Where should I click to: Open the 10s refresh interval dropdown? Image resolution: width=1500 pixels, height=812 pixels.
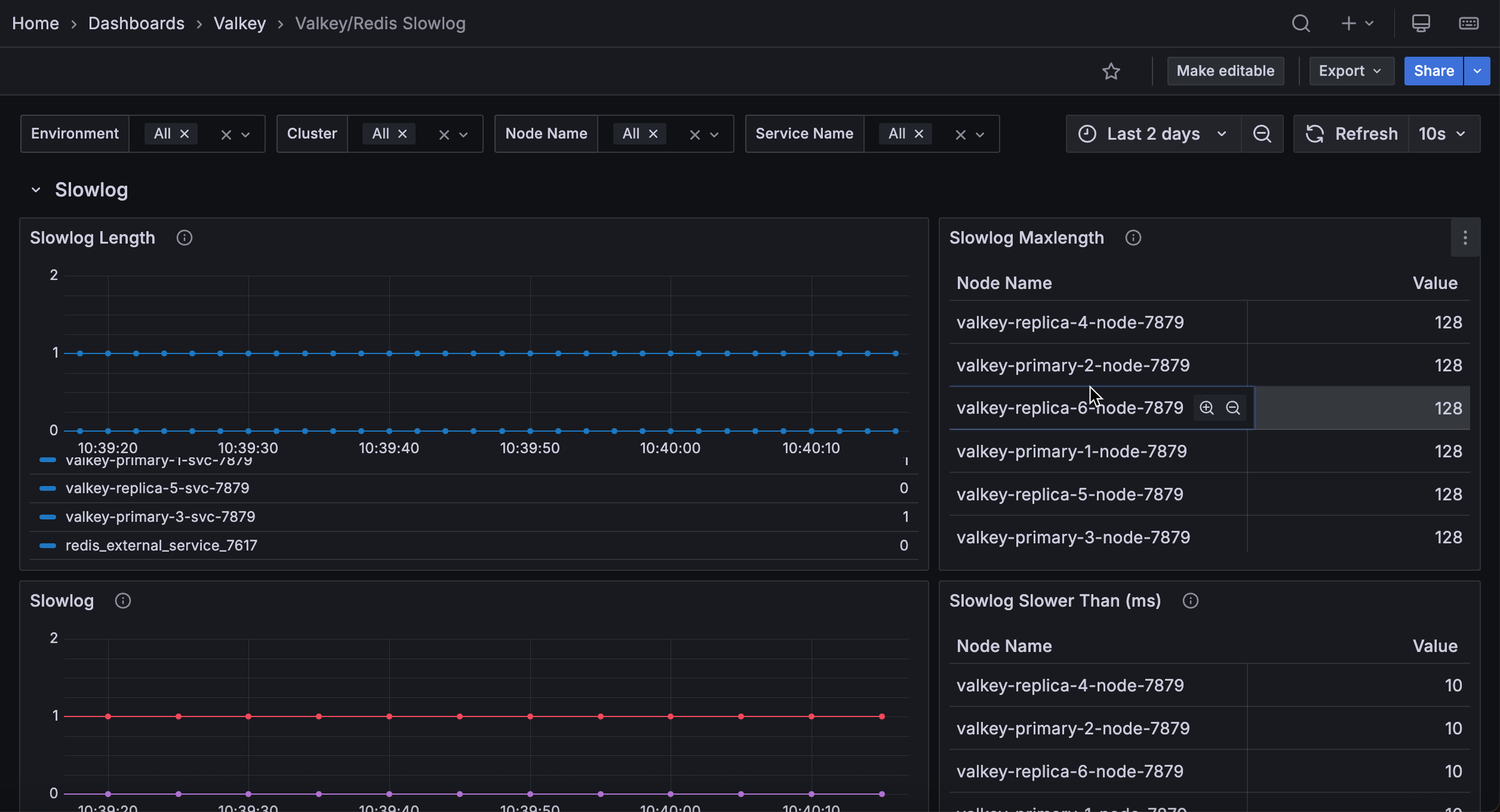tap(1441, 133)
